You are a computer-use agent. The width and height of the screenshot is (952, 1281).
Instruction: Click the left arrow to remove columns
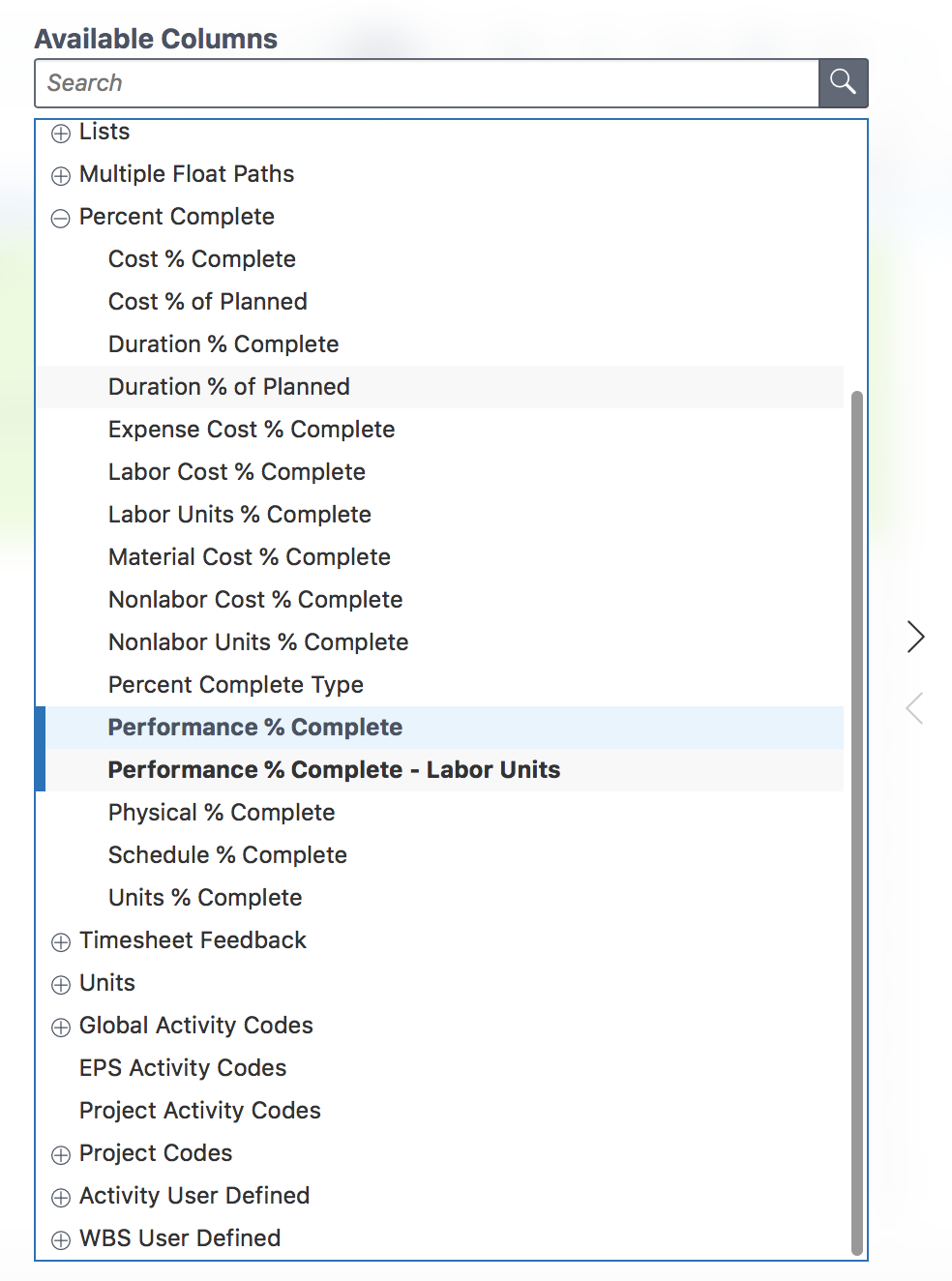click(915, 708)
